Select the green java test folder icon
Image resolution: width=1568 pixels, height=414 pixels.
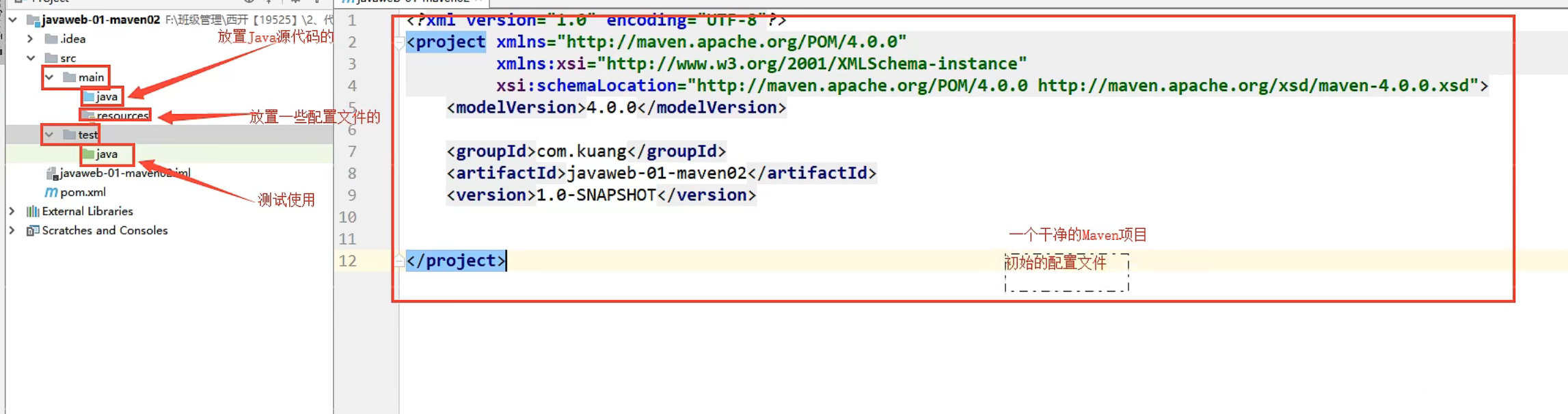[x=88, y=154]
